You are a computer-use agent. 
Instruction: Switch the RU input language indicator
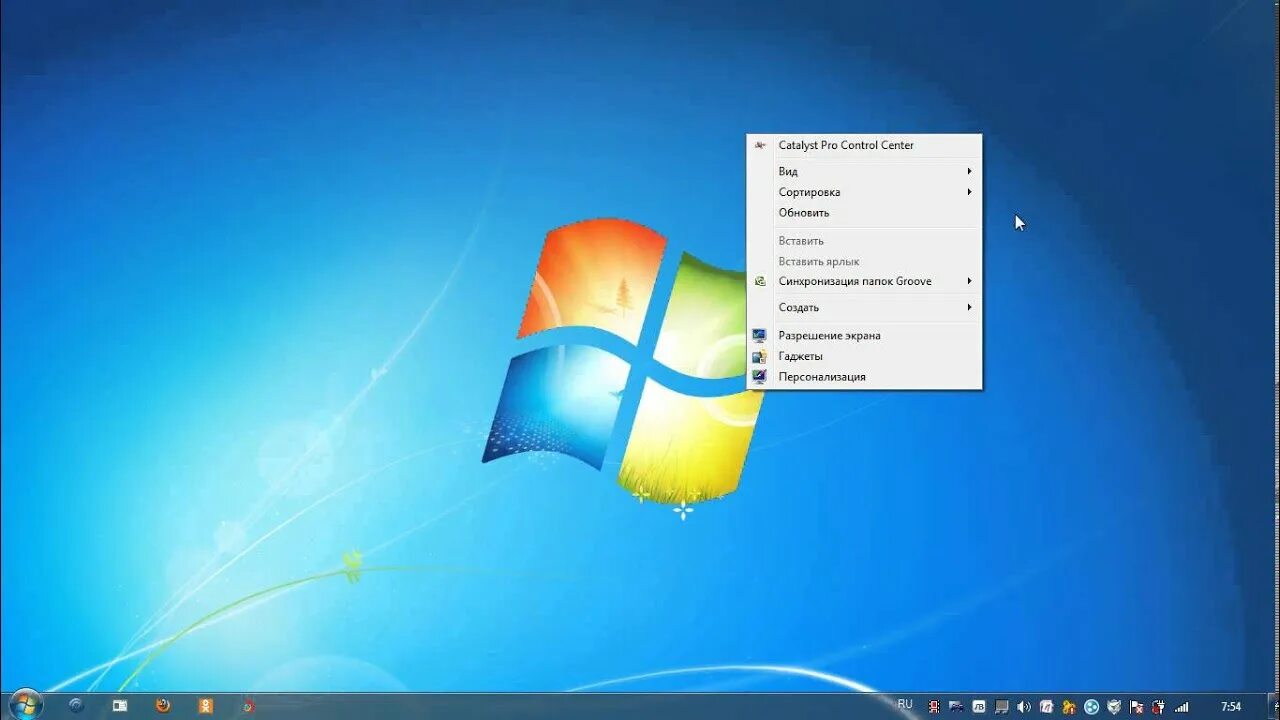[905, 704]
